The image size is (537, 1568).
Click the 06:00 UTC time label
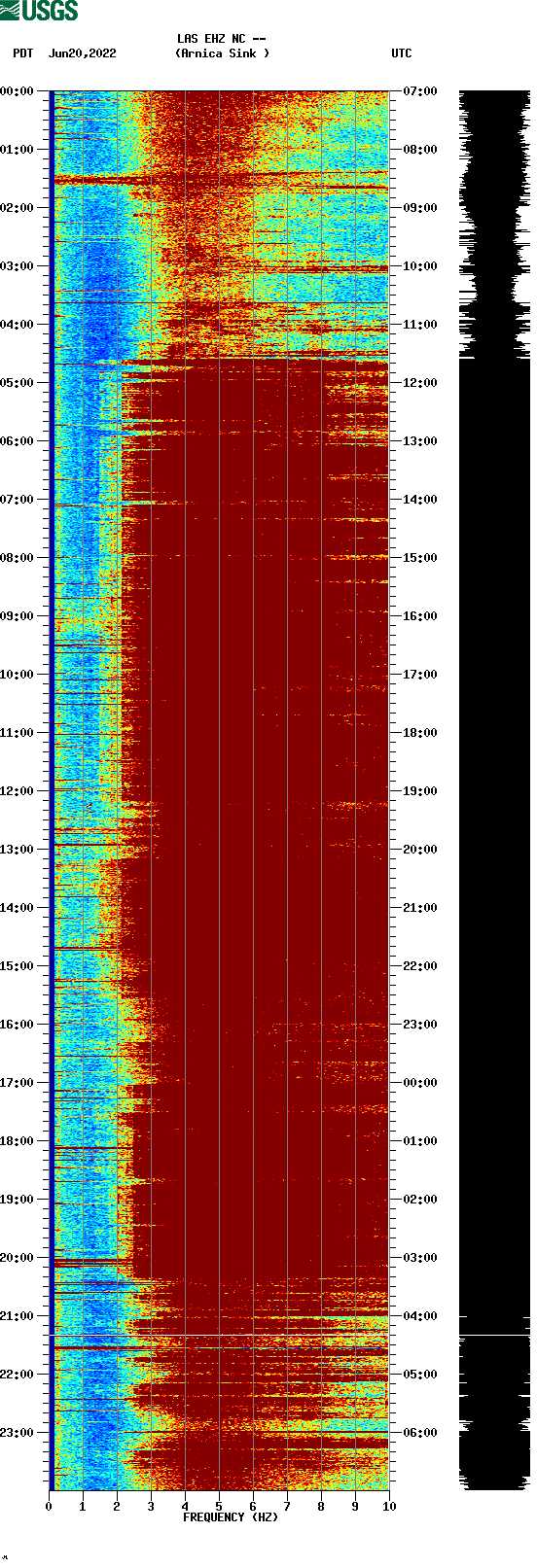point(420,1433)
